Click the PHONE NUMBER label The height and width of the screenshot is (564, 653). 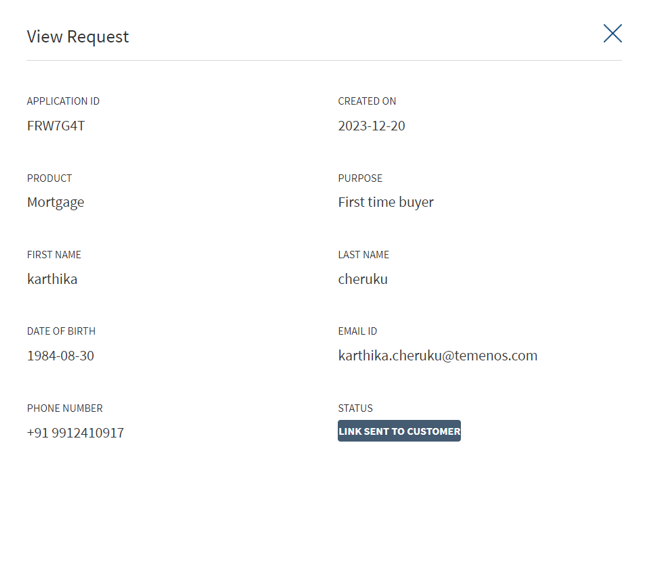click(65, 408)
